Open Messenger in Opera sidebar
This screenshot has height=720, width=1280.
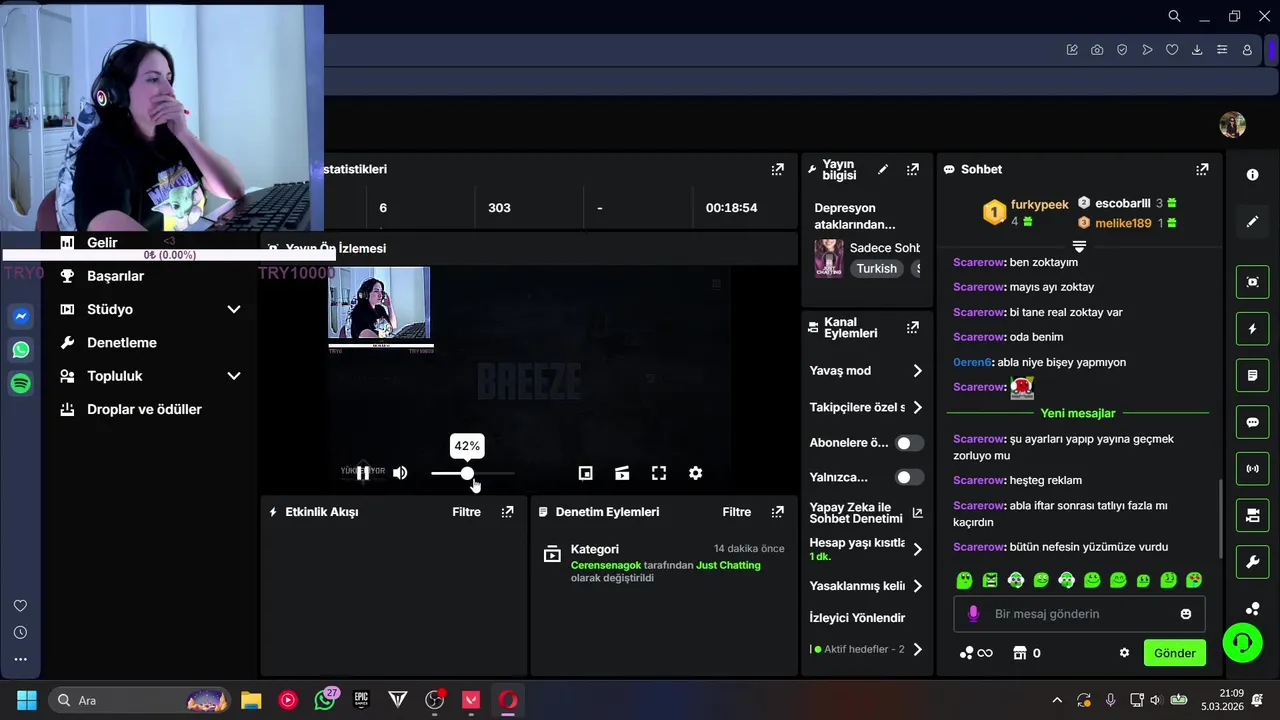(20, 317)
